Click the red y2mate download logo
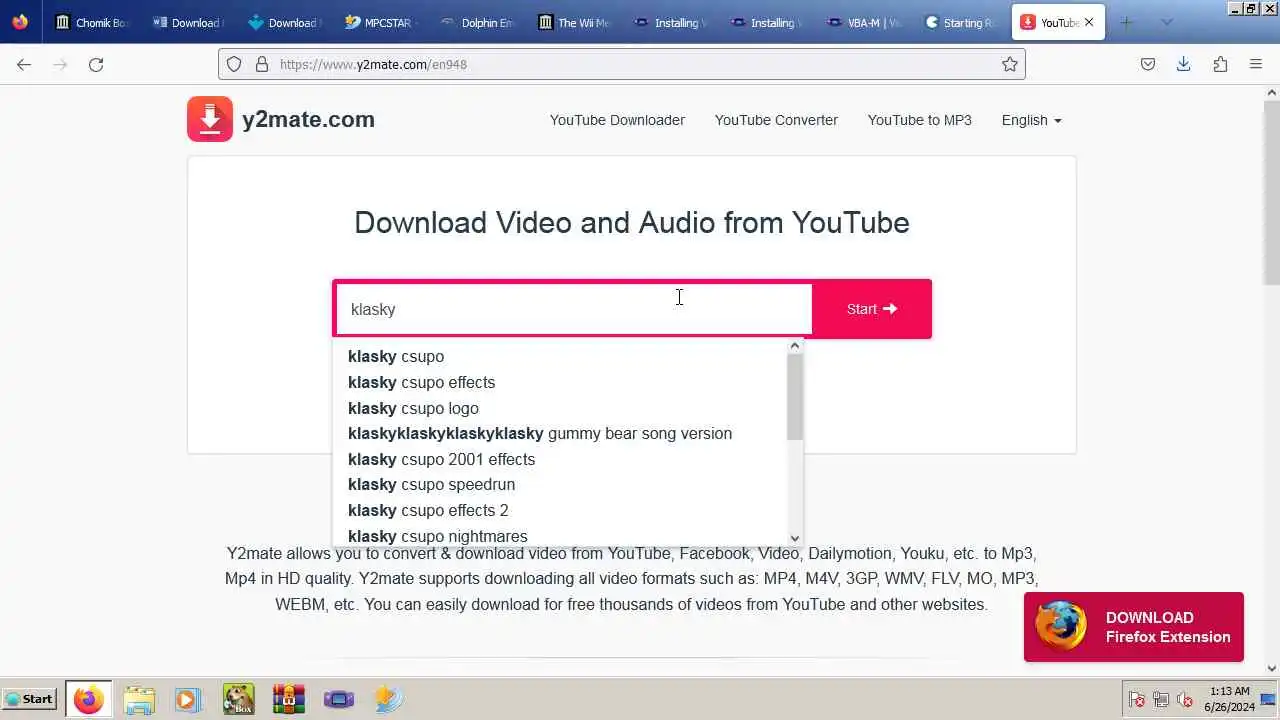 (210, 119)
